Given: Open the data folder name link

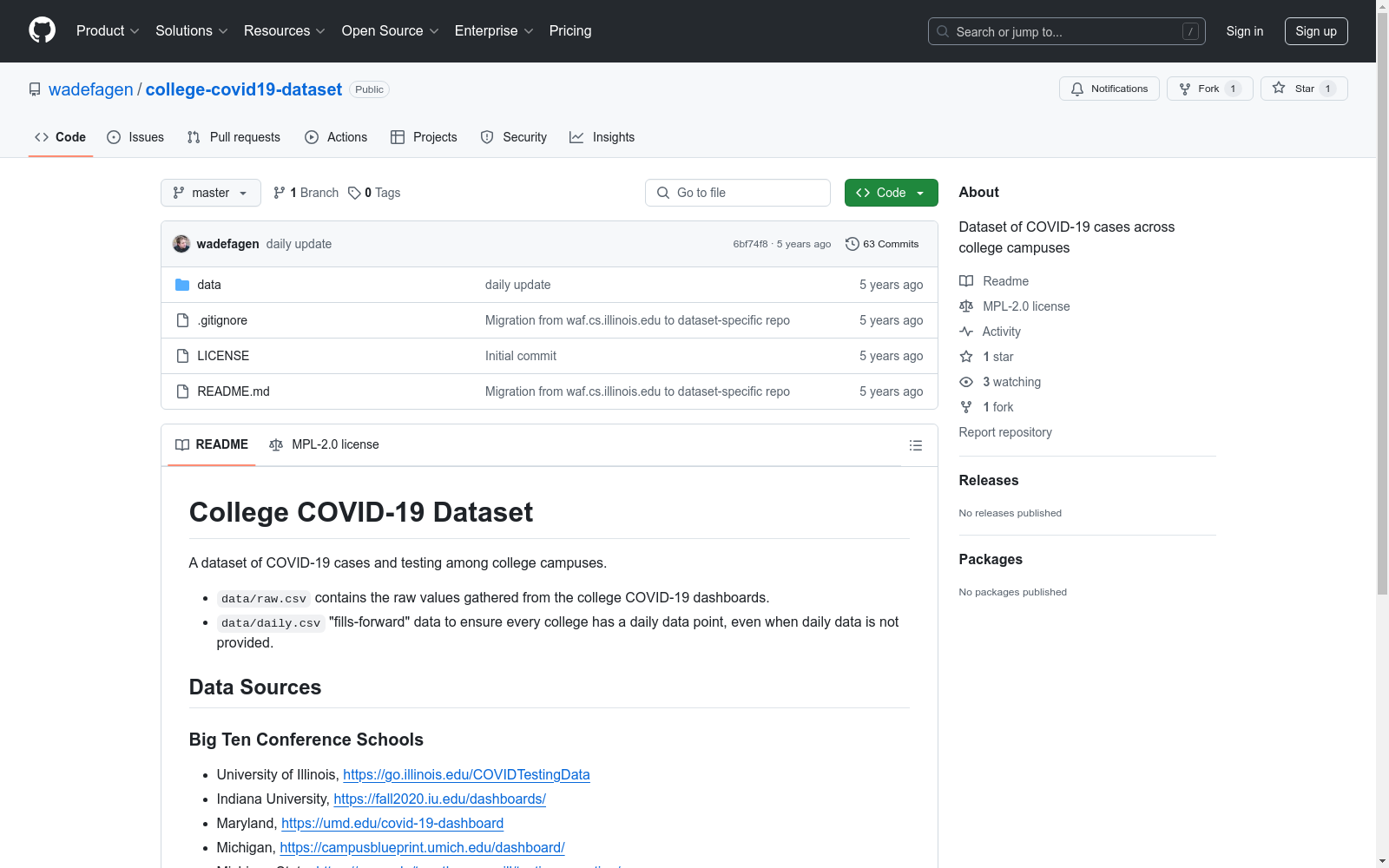Looking at the screenshot, I should [209, 285].
